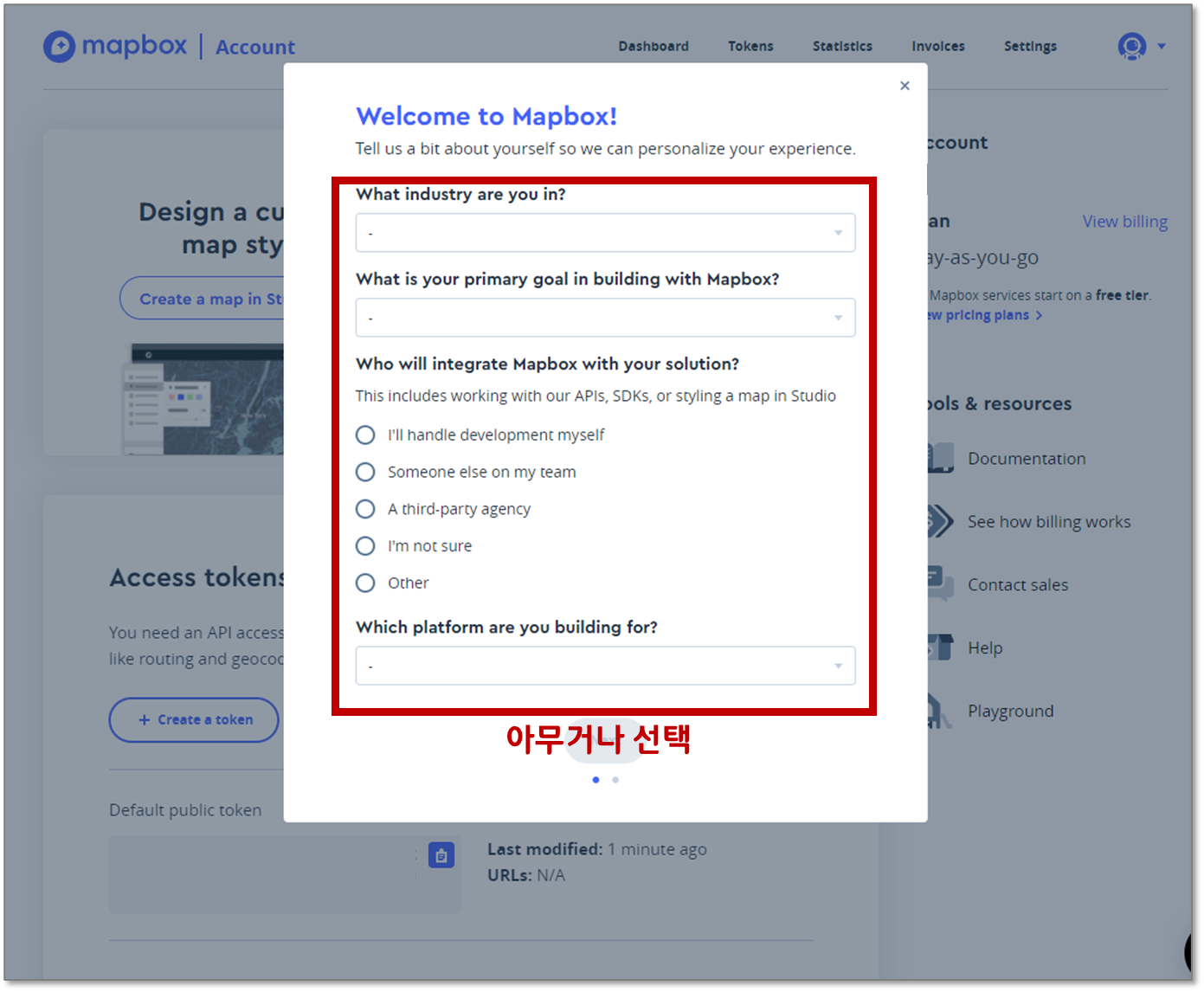Open the Tokens tab
The height and width of the screenshot is (992, 1204).
pyautogui.click(x=750, y=46)
